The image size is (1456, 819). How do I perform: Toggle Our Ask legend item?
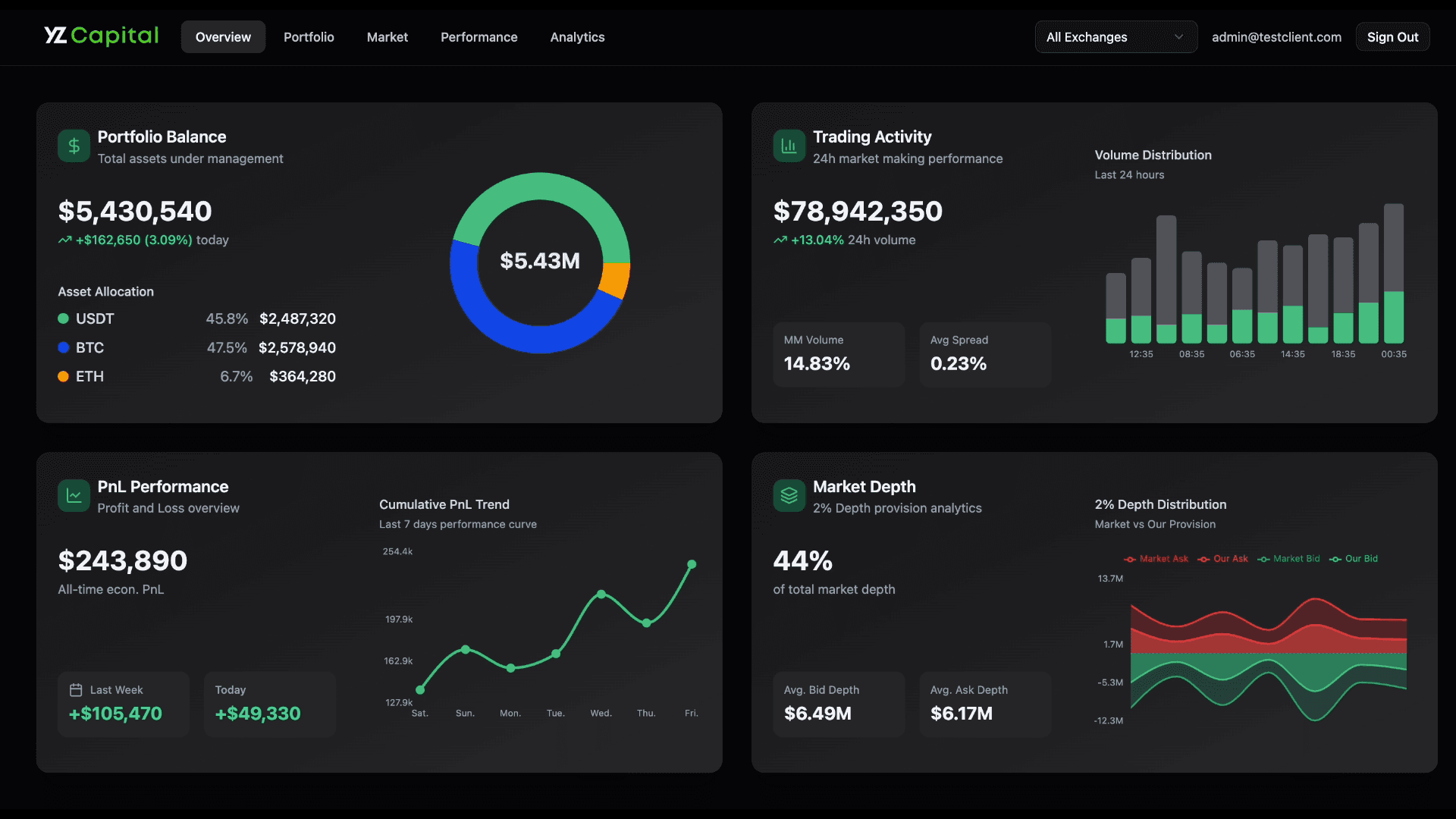coord(1222,559)
